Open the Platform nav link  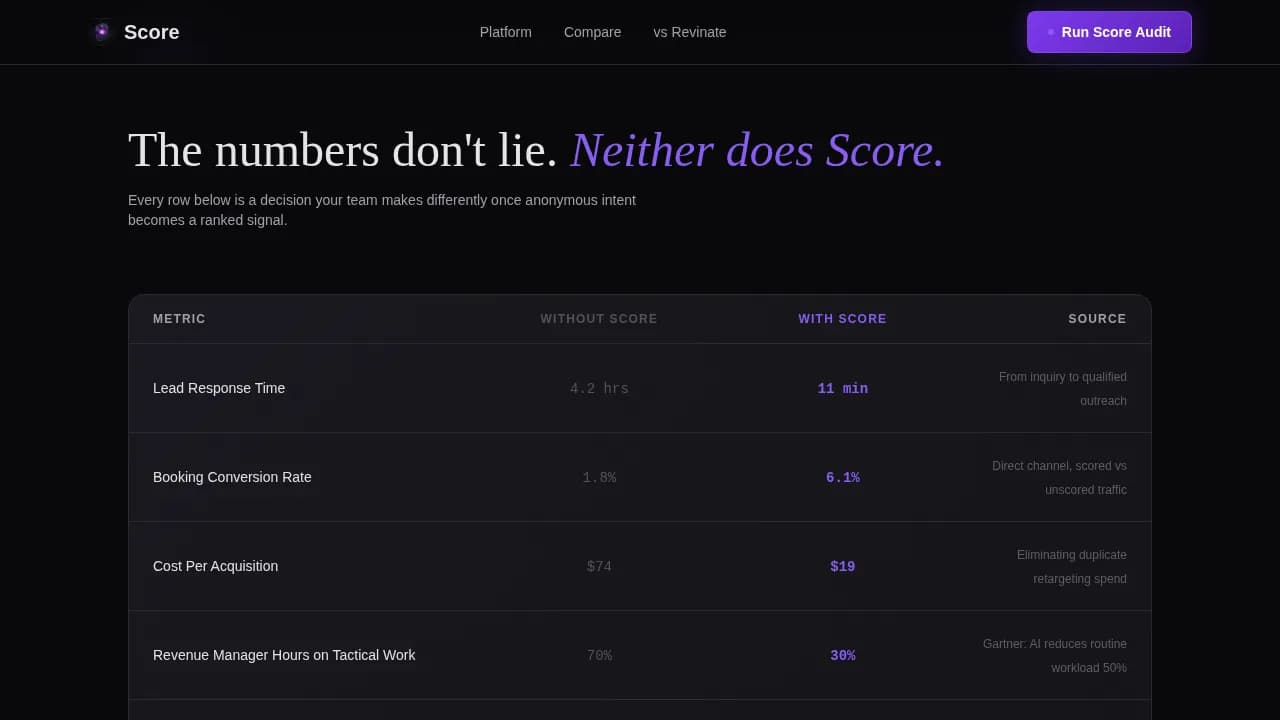pyautogui.click(x=506, y=32)
